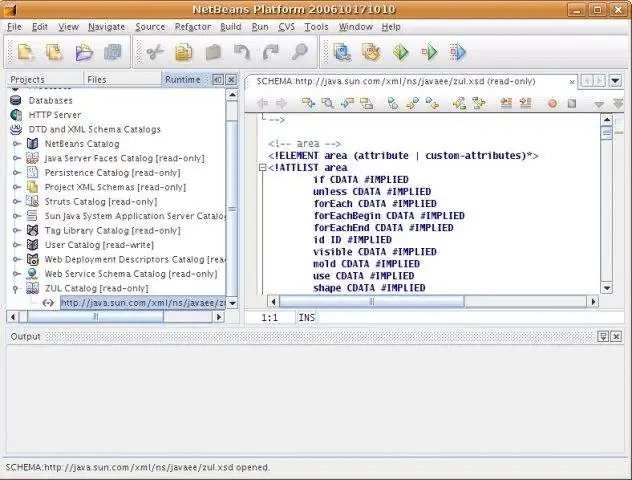Click the red Start Macro Recording icon
This screenshot has width=632, height=480.
tap(552, 104)
